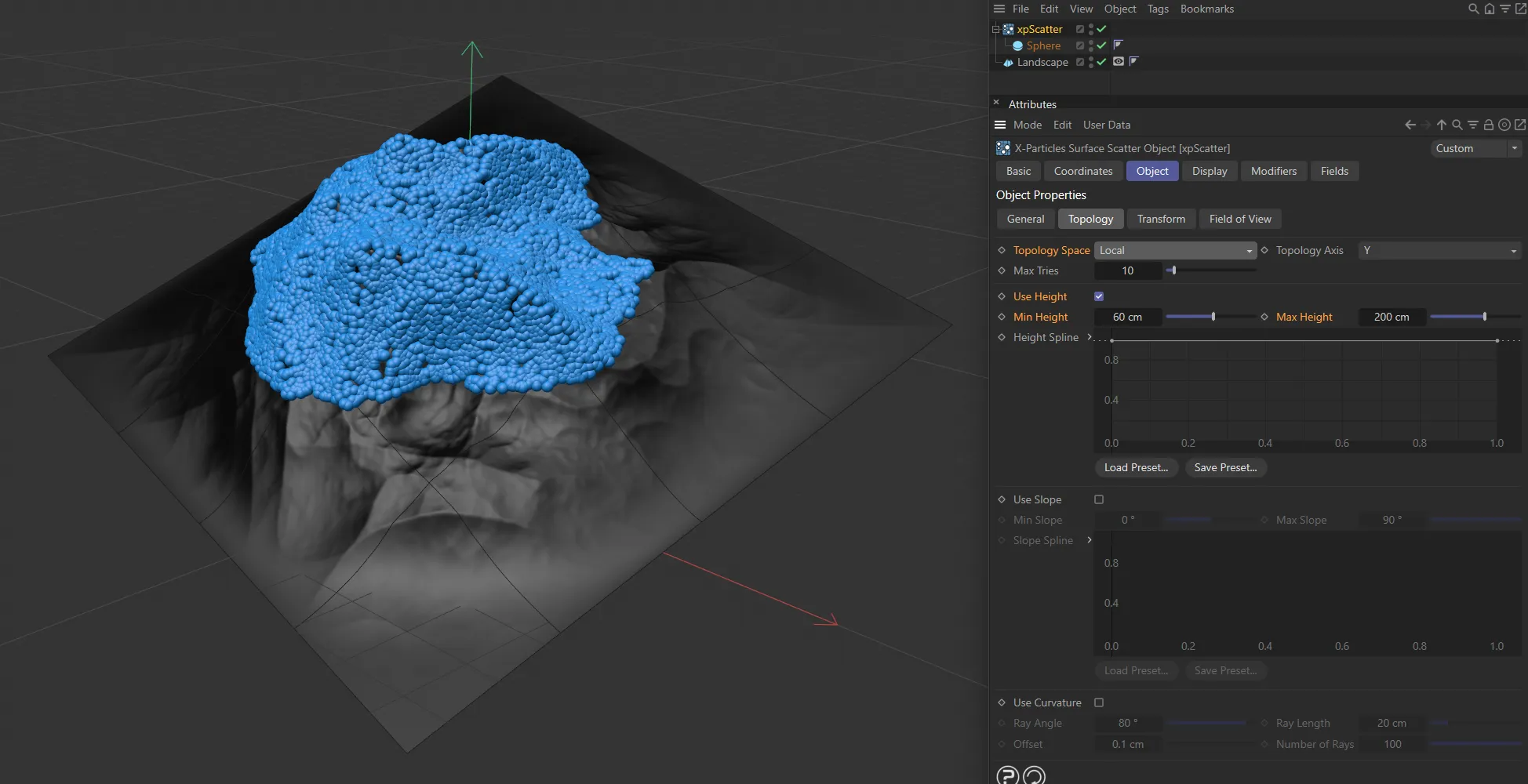Click the Sphere object icon

coord(1018,45)
